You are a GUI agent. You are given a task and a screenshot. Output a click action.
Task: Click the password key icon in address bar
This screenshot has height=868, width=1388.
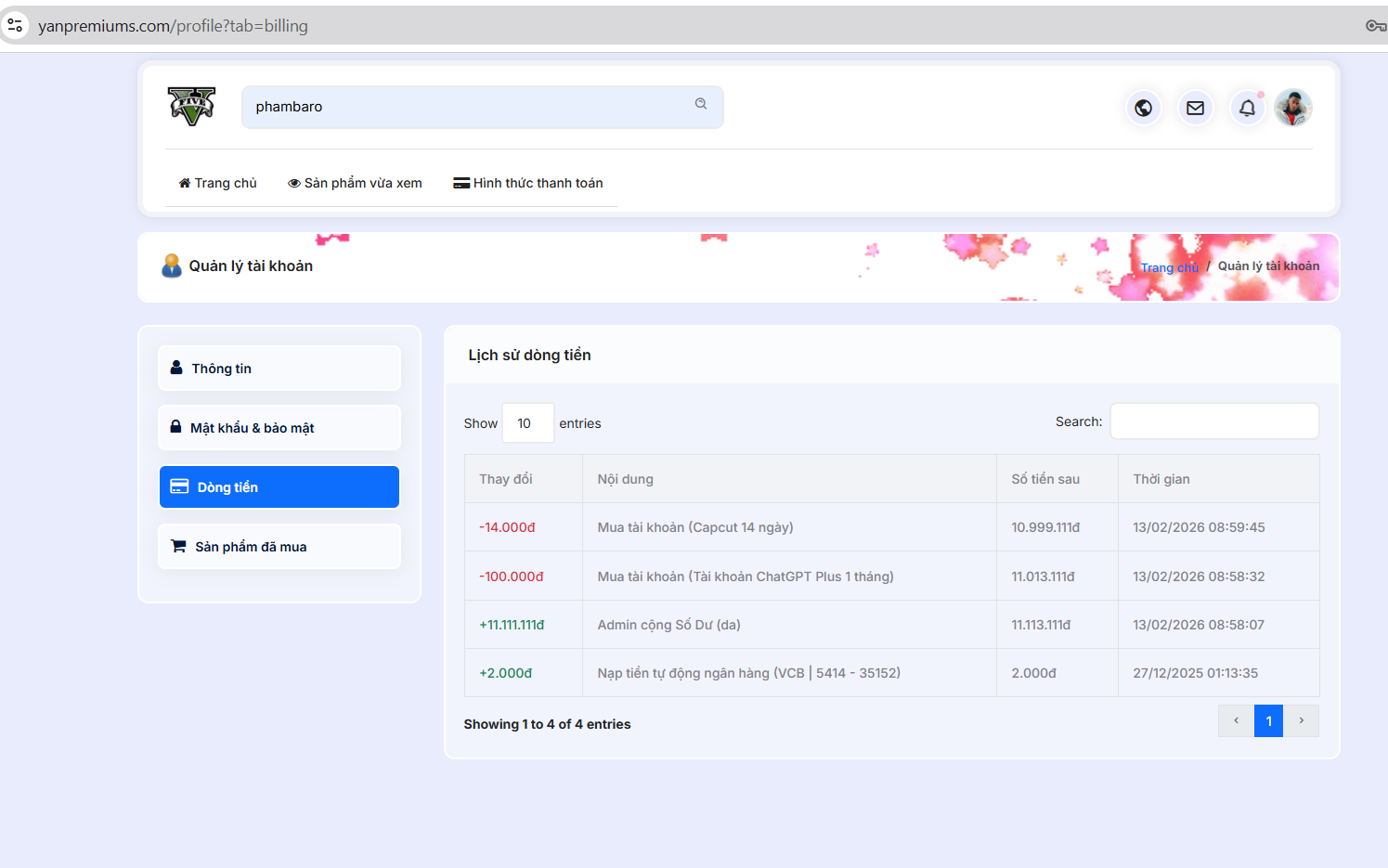coord(1375,25)
